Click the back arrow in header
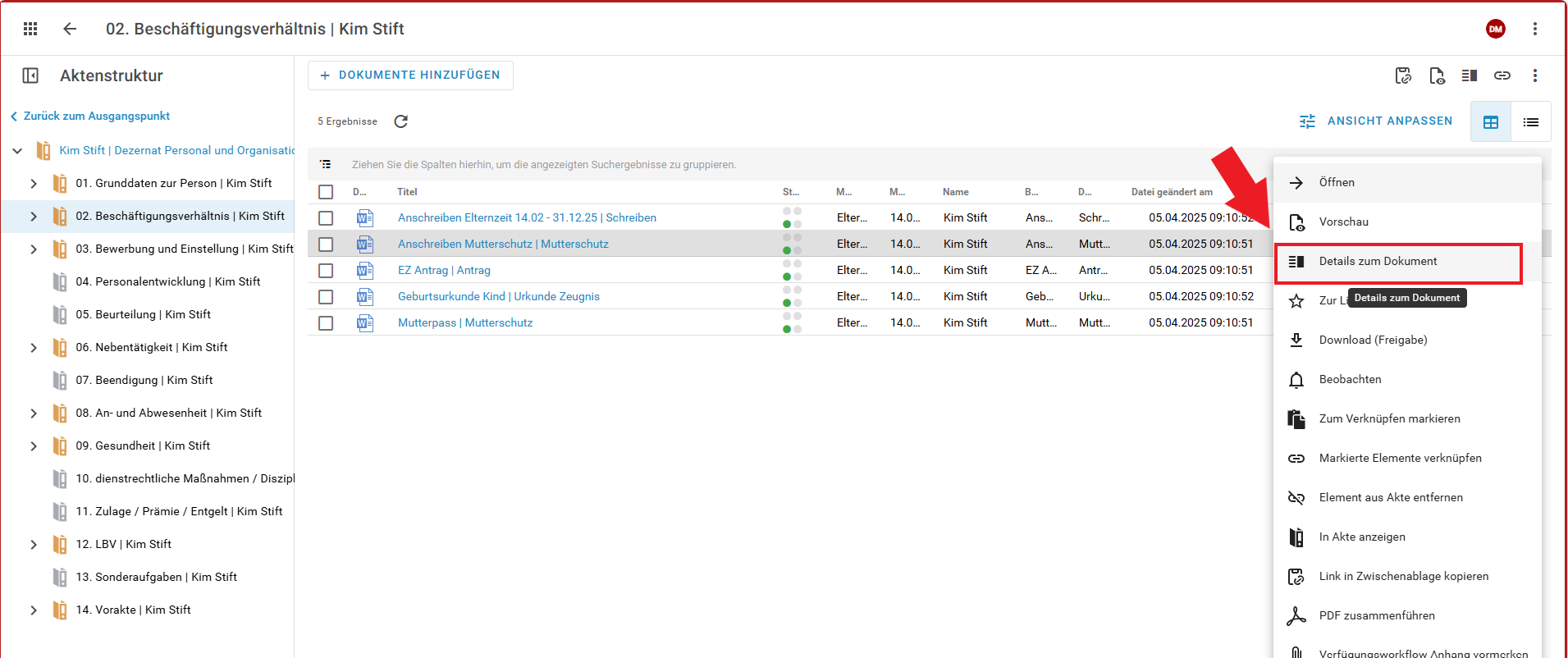The width and height of the screenshot is (1568, 658). point(70,29)
